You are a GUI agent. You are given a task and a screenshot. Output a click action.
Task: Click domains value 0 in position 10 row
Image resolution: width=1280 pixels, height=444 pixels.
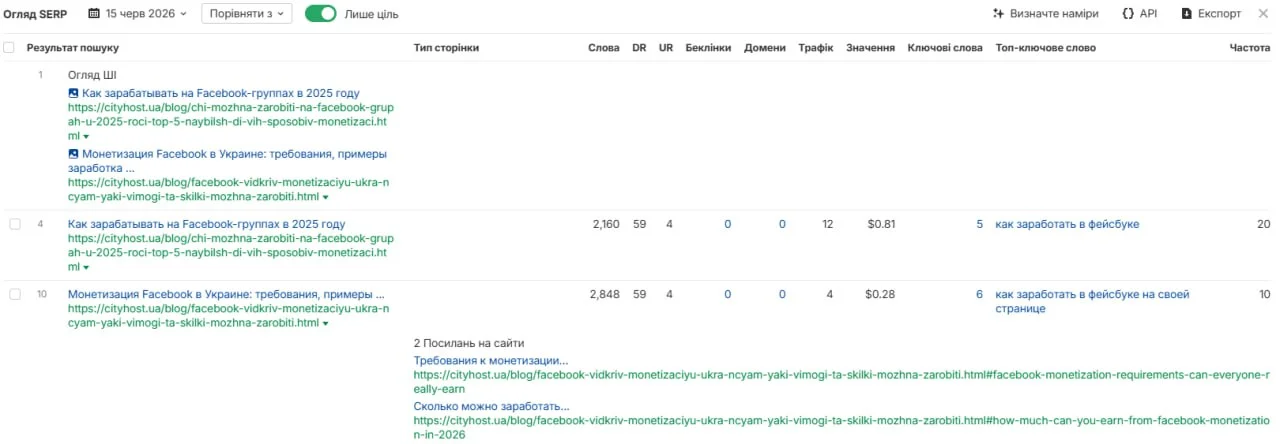pos(782,294)
